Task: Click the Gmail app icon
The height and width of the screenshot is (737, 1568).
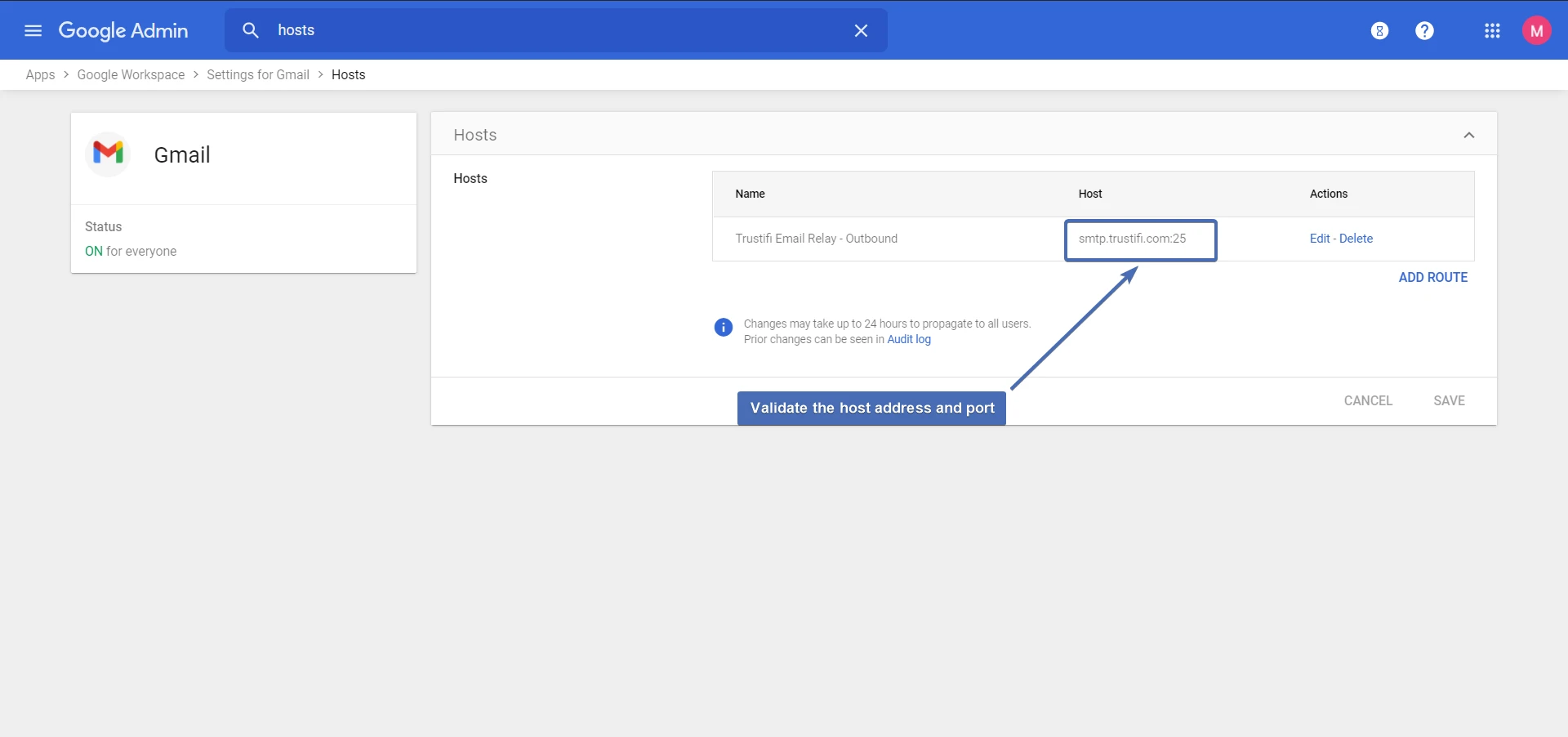Action: coord(108,153)
